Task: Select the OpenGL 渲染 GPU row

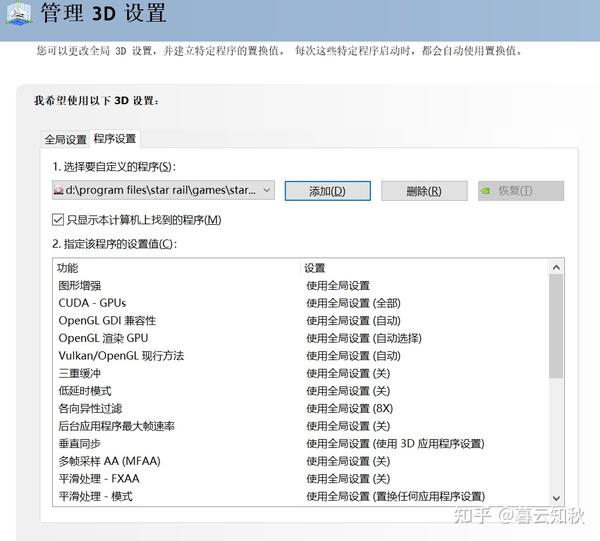Action: [x=301, y=338]
